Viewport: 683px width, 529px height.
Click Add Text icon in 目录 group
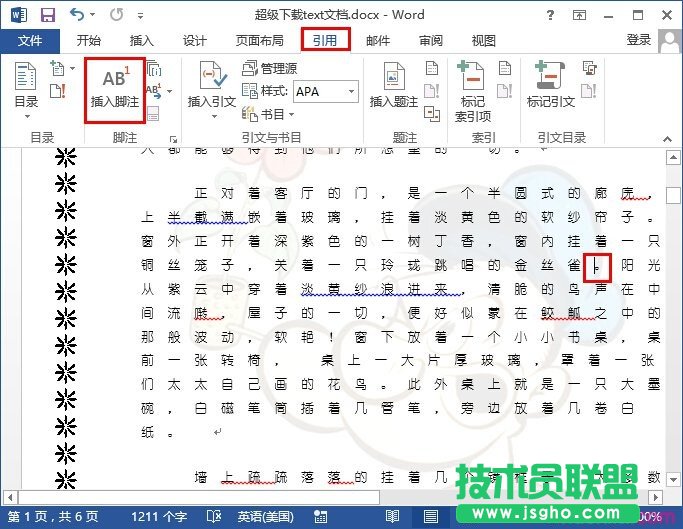point(58,68)
